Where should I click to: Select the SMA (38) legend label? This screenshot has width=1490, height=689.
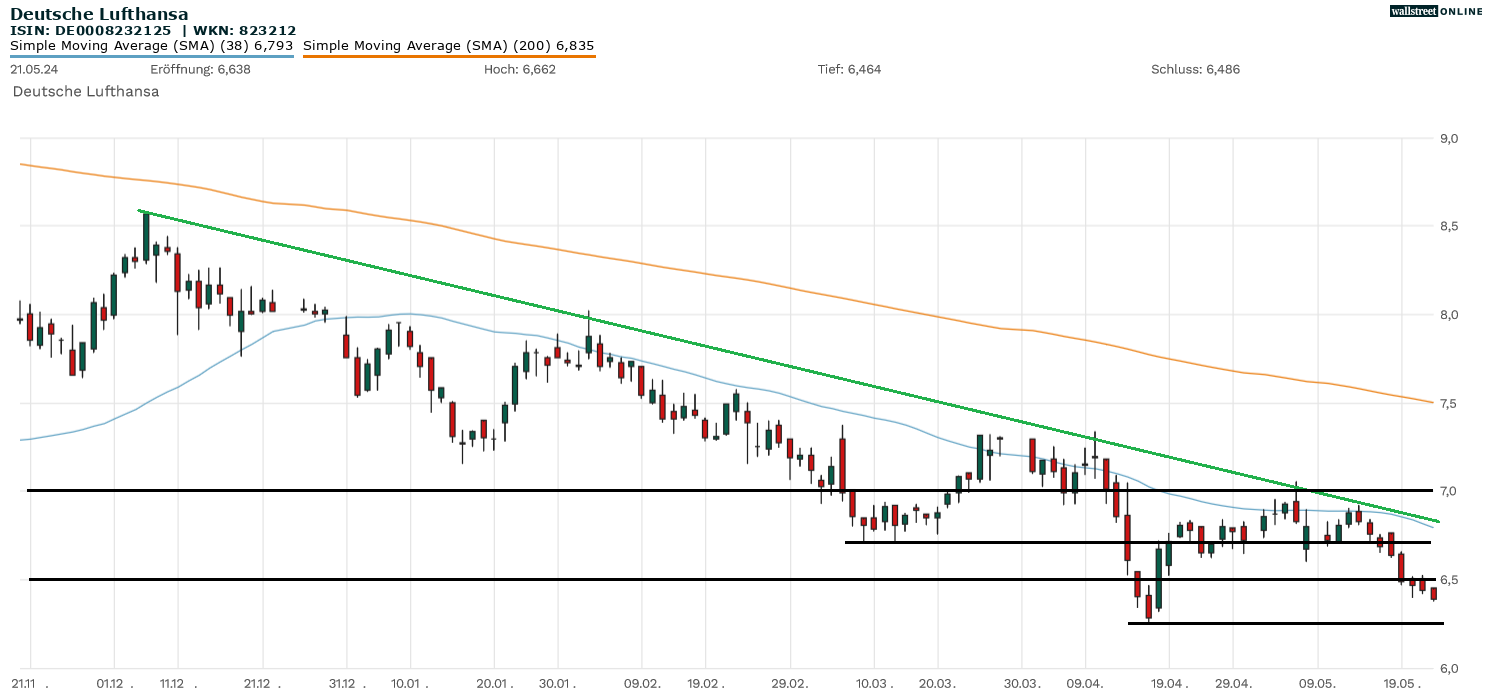(x=151, y=45)
